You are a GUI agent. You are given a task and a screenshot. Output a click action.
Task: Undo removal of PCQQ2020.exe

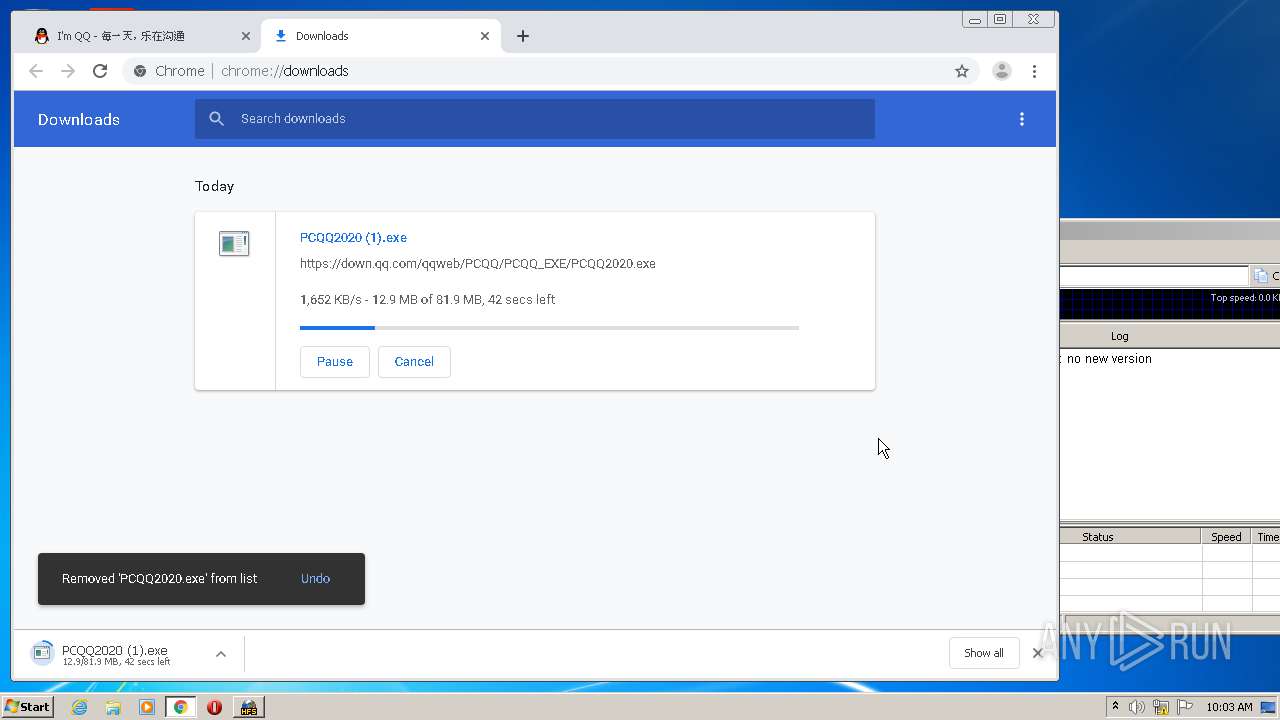[315, 579]
